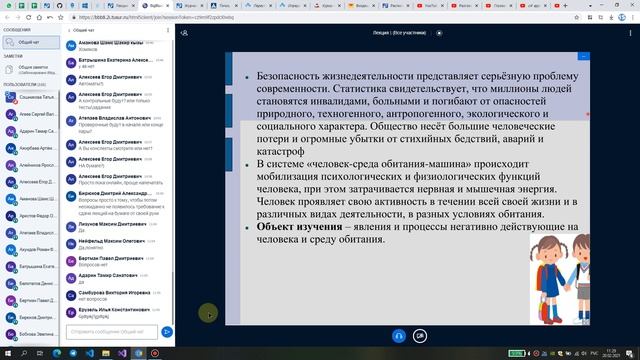
Task: Select user Ахундов Роман in the user list
Action: 30,249
